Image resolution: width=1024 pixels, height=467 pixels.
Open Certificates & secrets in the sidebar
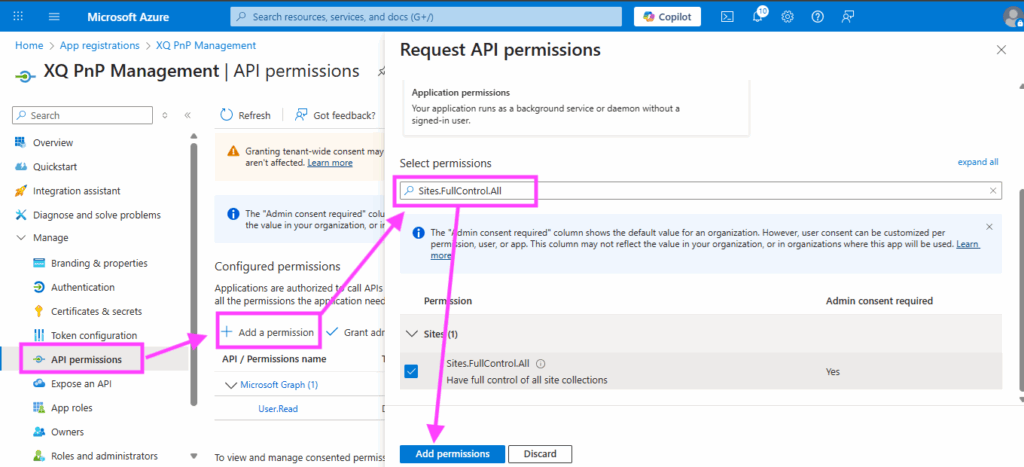pyautogui.click(x=94, y=311)
